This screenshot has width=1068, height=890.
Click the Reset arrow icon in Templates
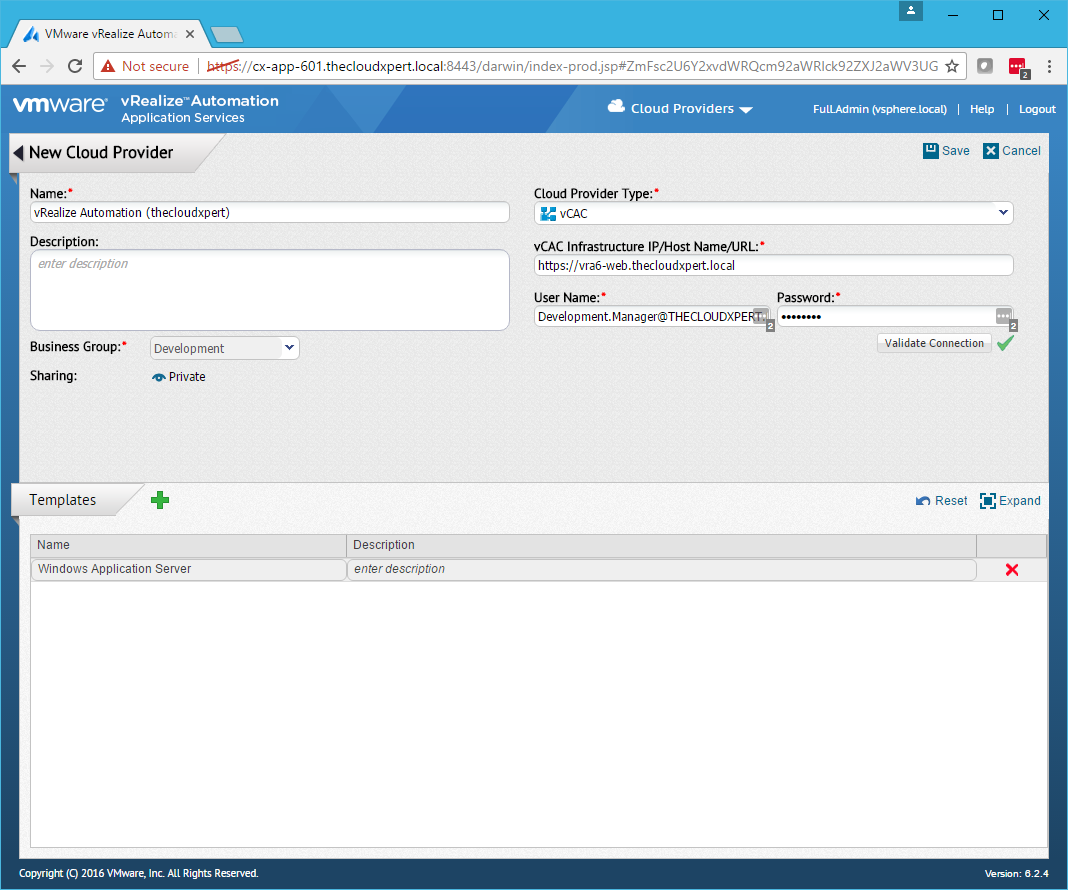923,501
